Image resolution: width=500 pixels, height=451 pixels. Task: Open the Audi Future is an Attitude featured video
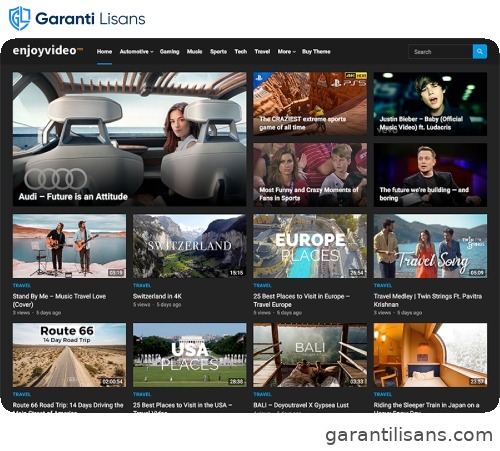click(129, 139)
